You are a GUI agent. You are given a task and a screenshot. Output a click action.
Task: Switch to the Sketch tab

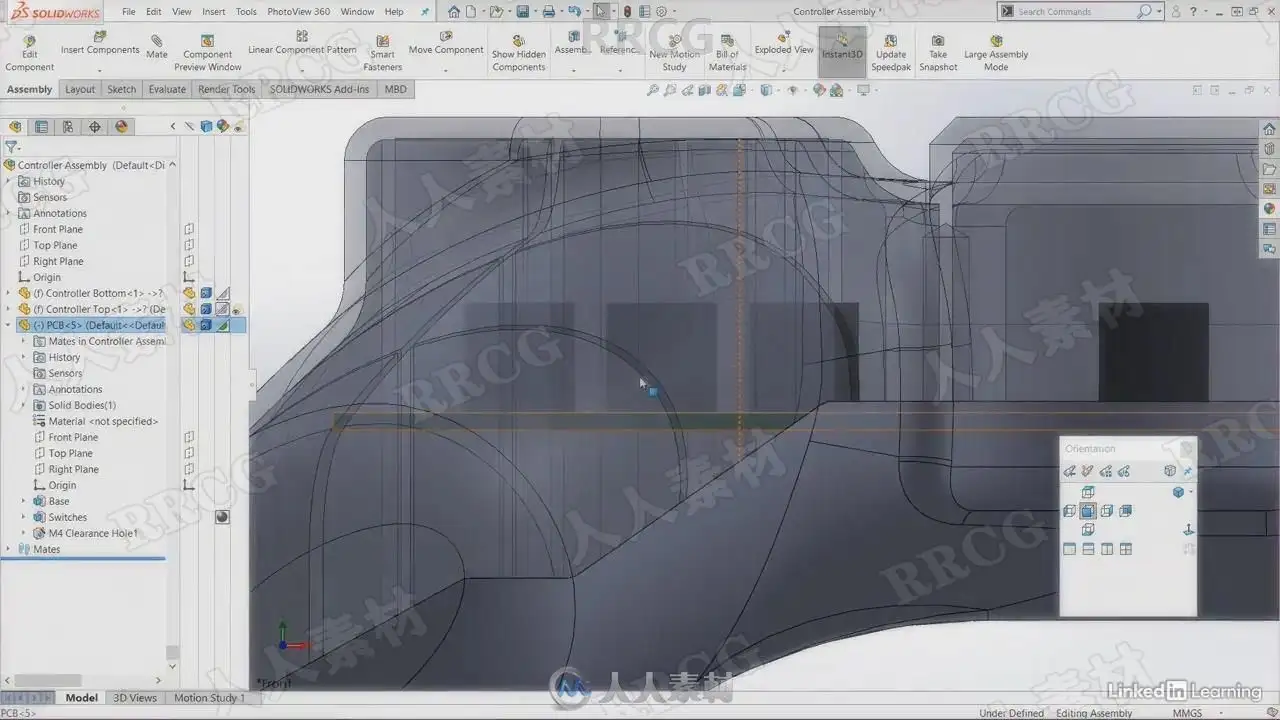tap(121, 89)
